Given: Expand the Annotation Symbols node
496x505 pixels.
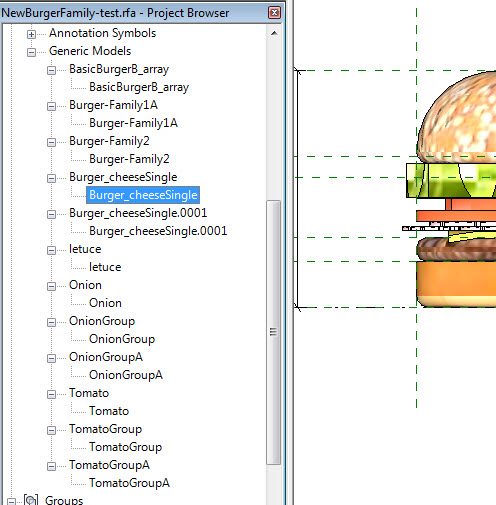Looking at the screenshot, I should 31,34.
